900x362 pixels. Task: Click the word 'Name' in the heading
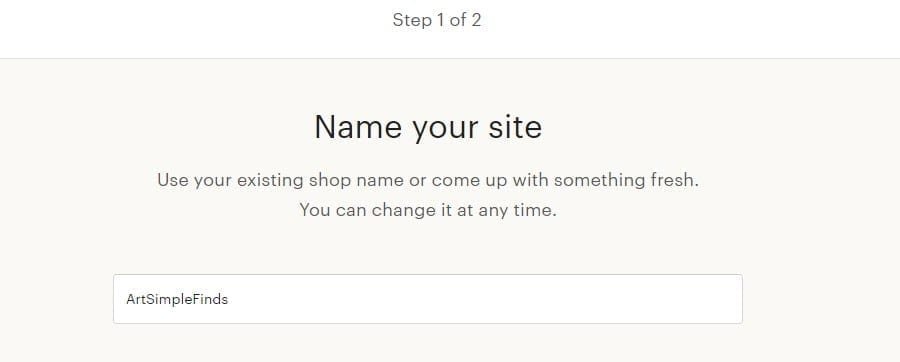[x=358, y=127]
